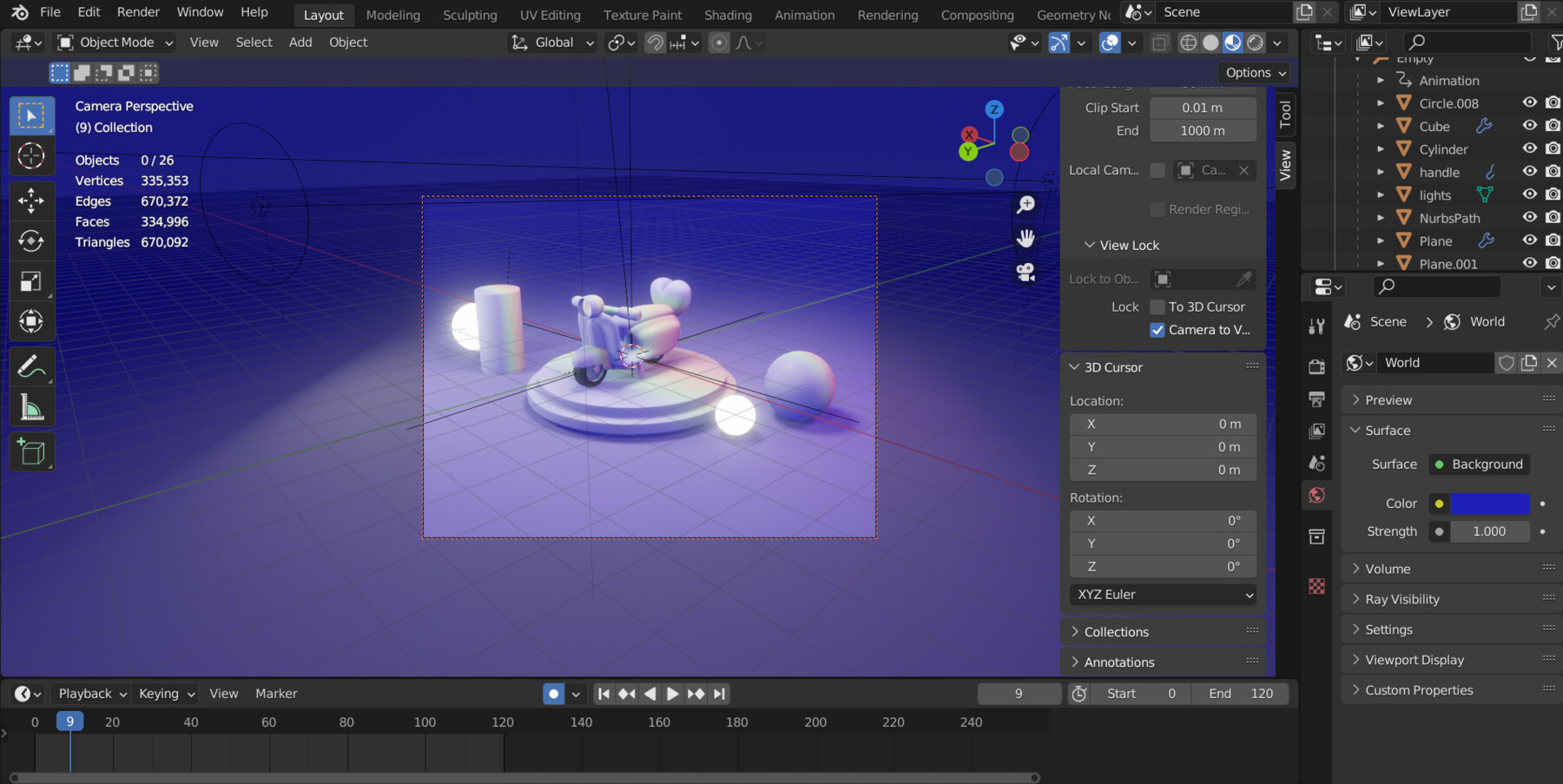This screenshot has height=784, width=1563.
Task: Open the World properties tab icon
Action: tap(1317, 495)
